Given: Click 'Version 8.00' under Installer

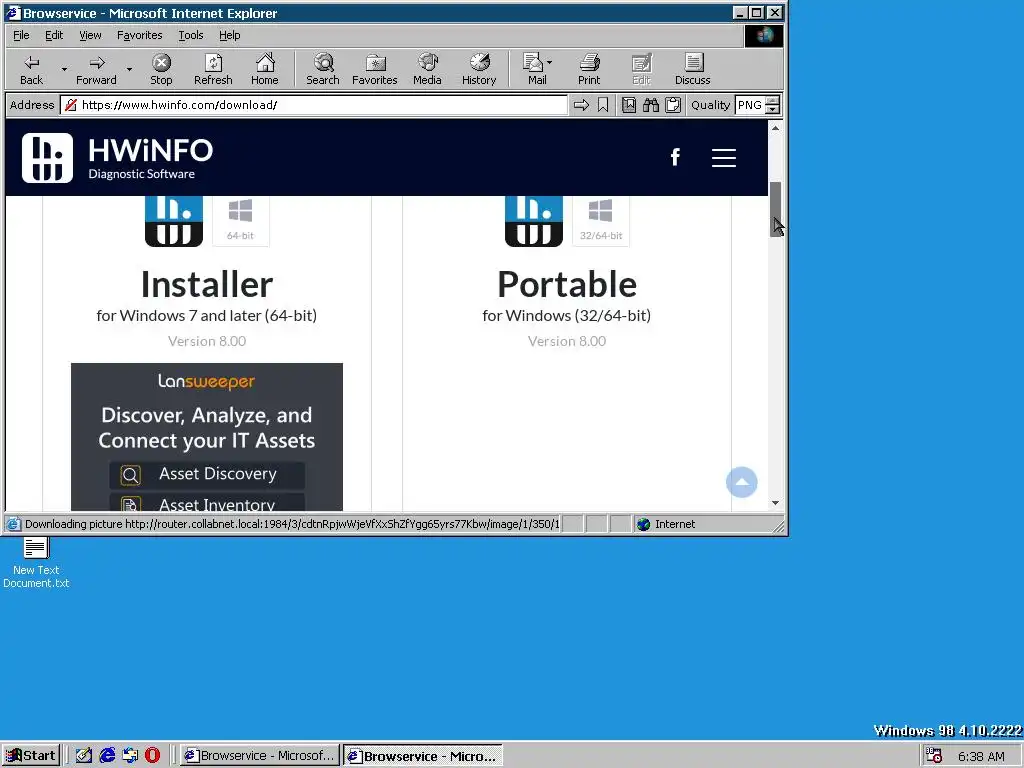Looking at the screenshot, I should (x=207, y=341).
